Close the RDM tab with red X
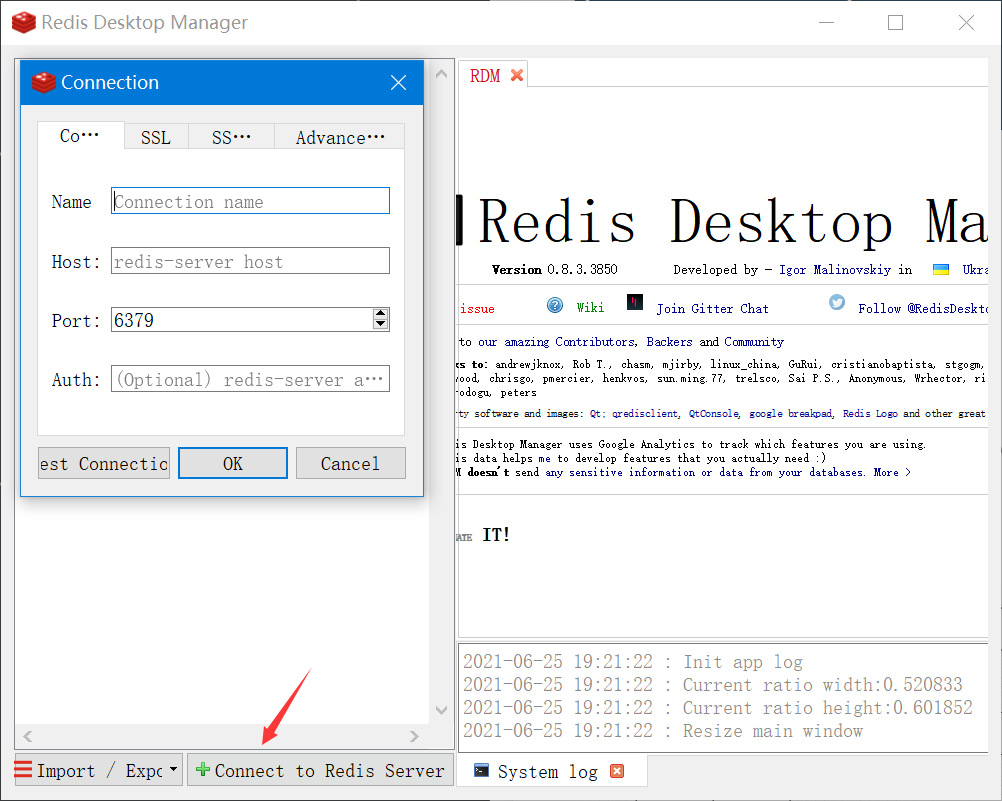 517,75
